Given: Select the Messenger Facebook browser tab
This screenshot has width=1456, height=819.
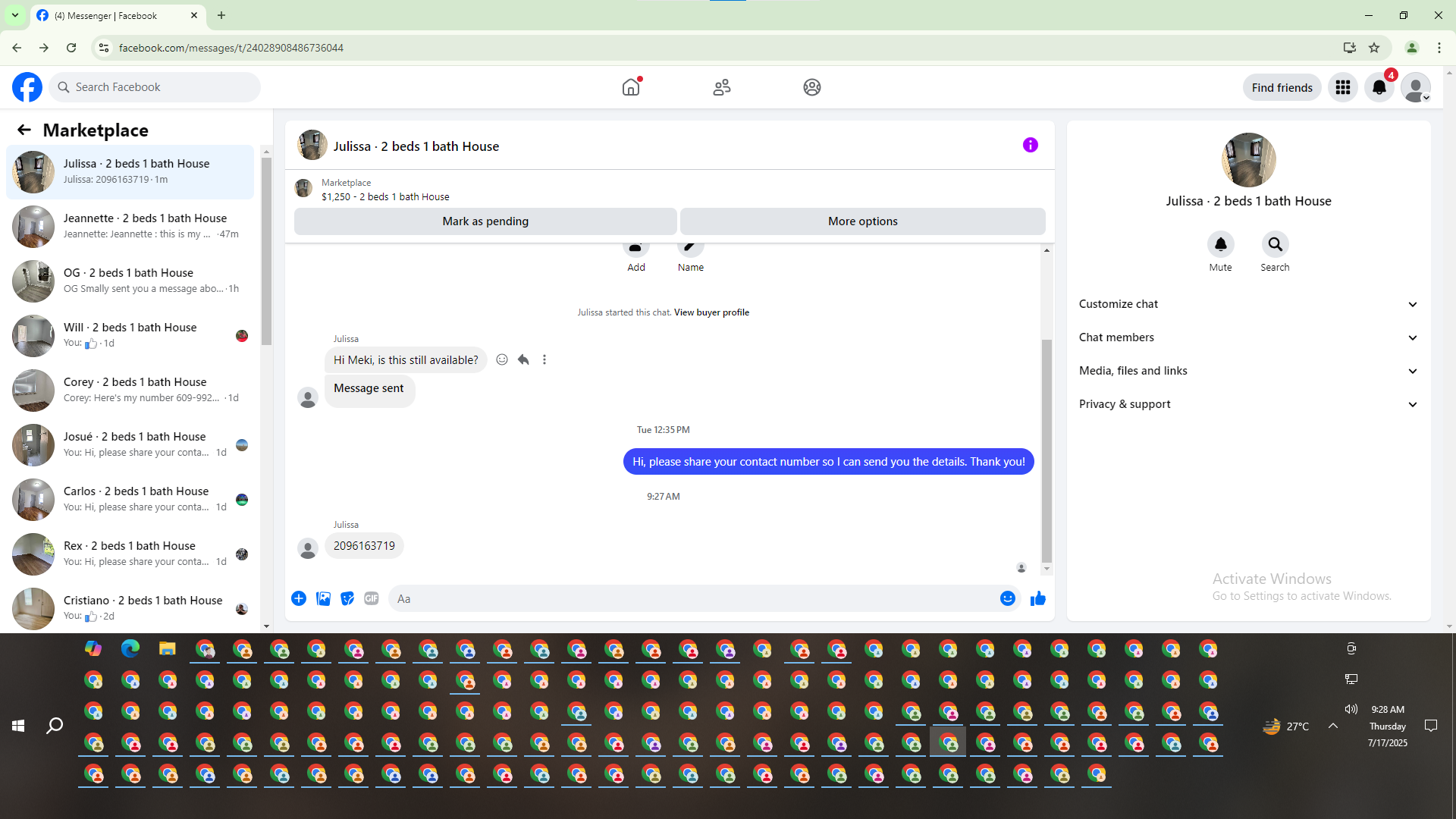Looking at the screenshot, I should pos(118,15).
